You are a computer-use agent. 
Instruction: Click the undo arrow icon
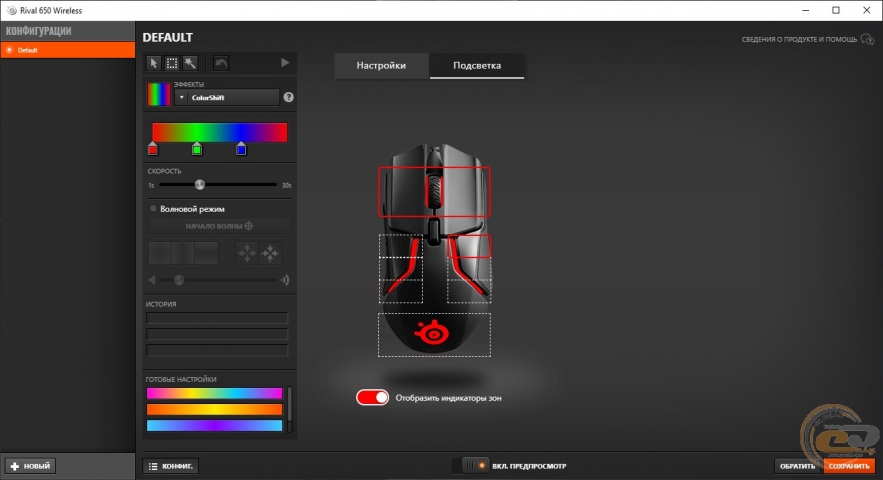click(221, 63)
